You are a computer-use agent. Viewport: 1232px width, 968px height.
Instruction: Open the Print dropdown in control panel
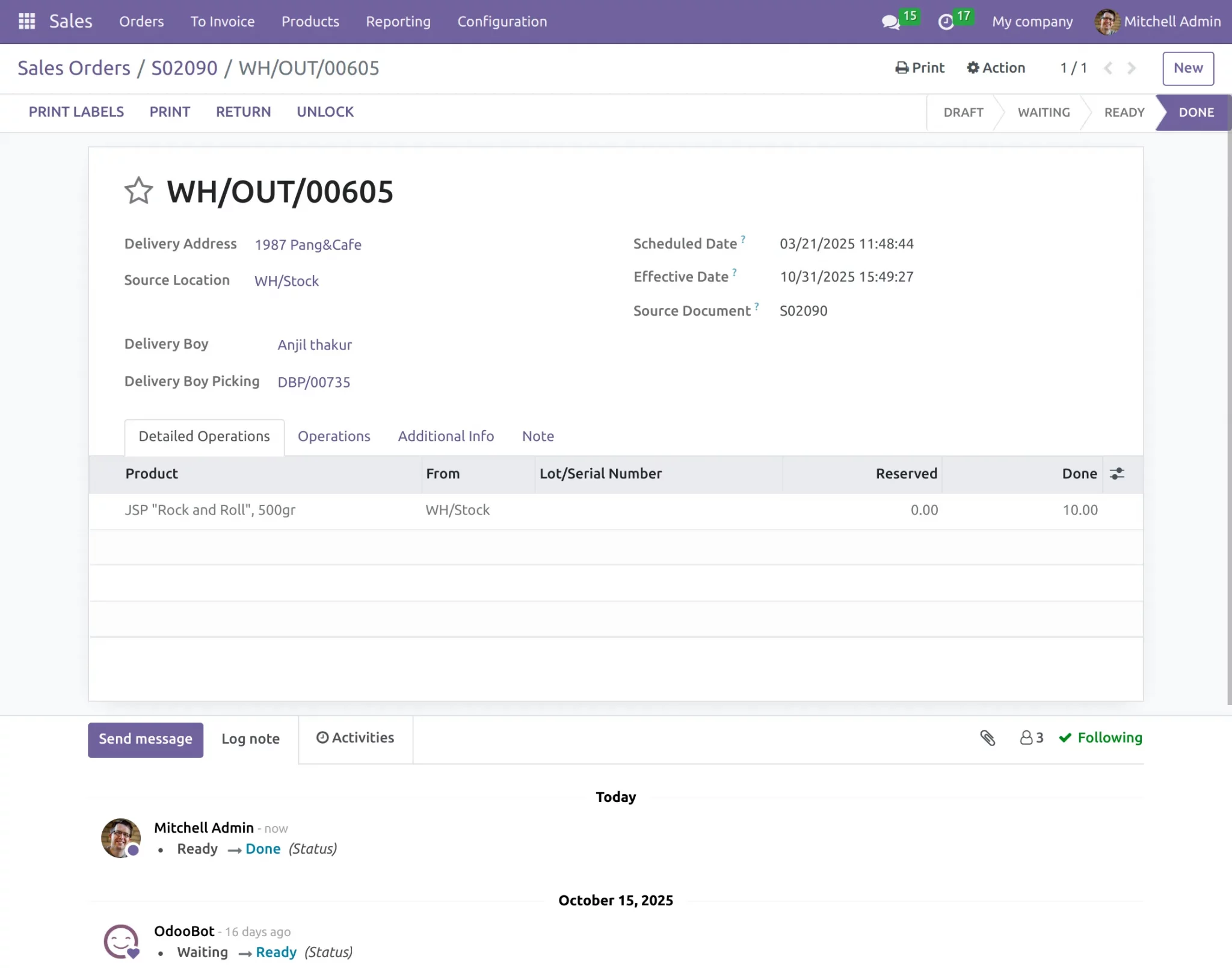point(920,68)
